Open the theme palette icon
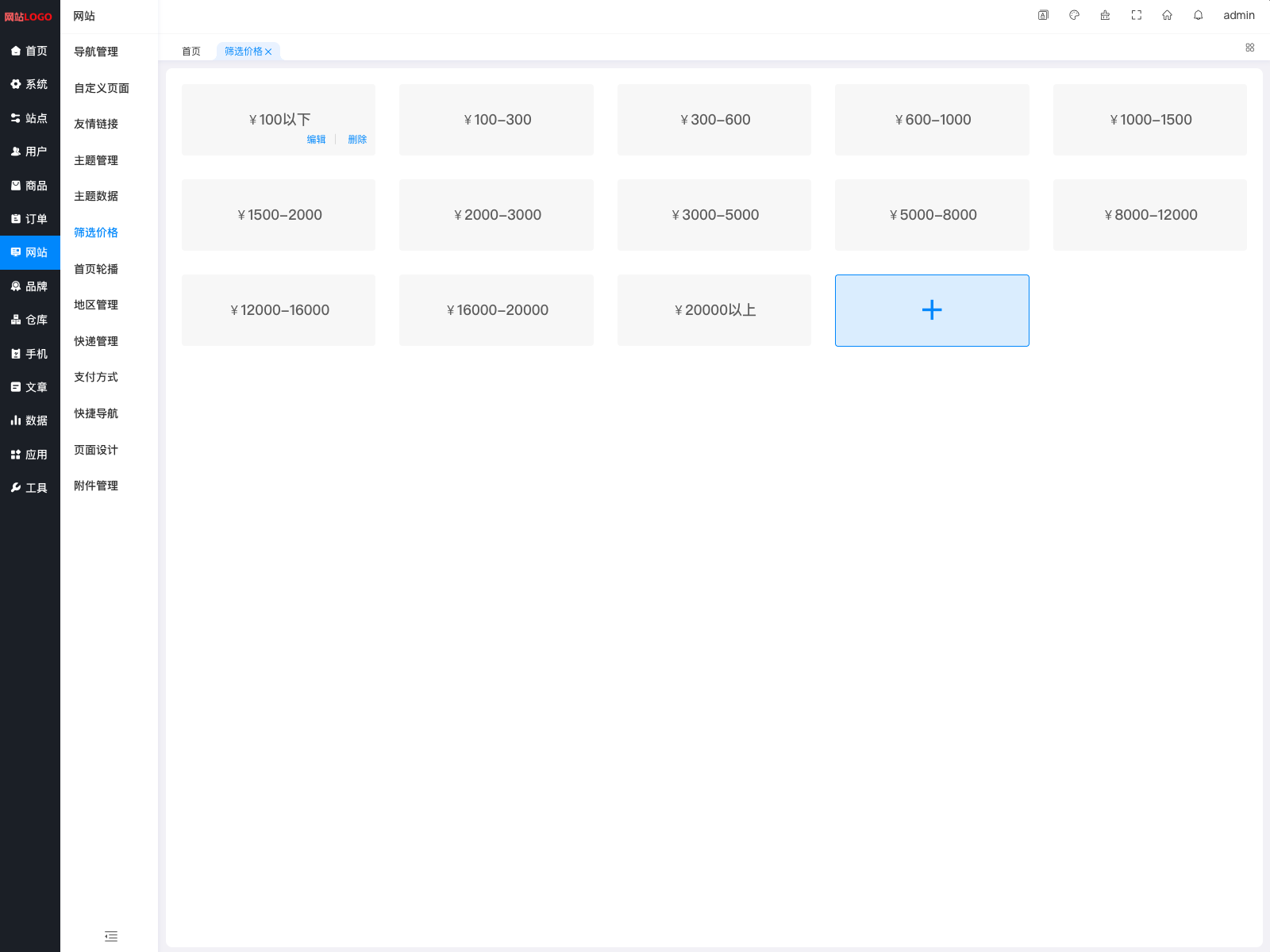The width and height of the screenshot is (1270, 952). coord(1074,15)
